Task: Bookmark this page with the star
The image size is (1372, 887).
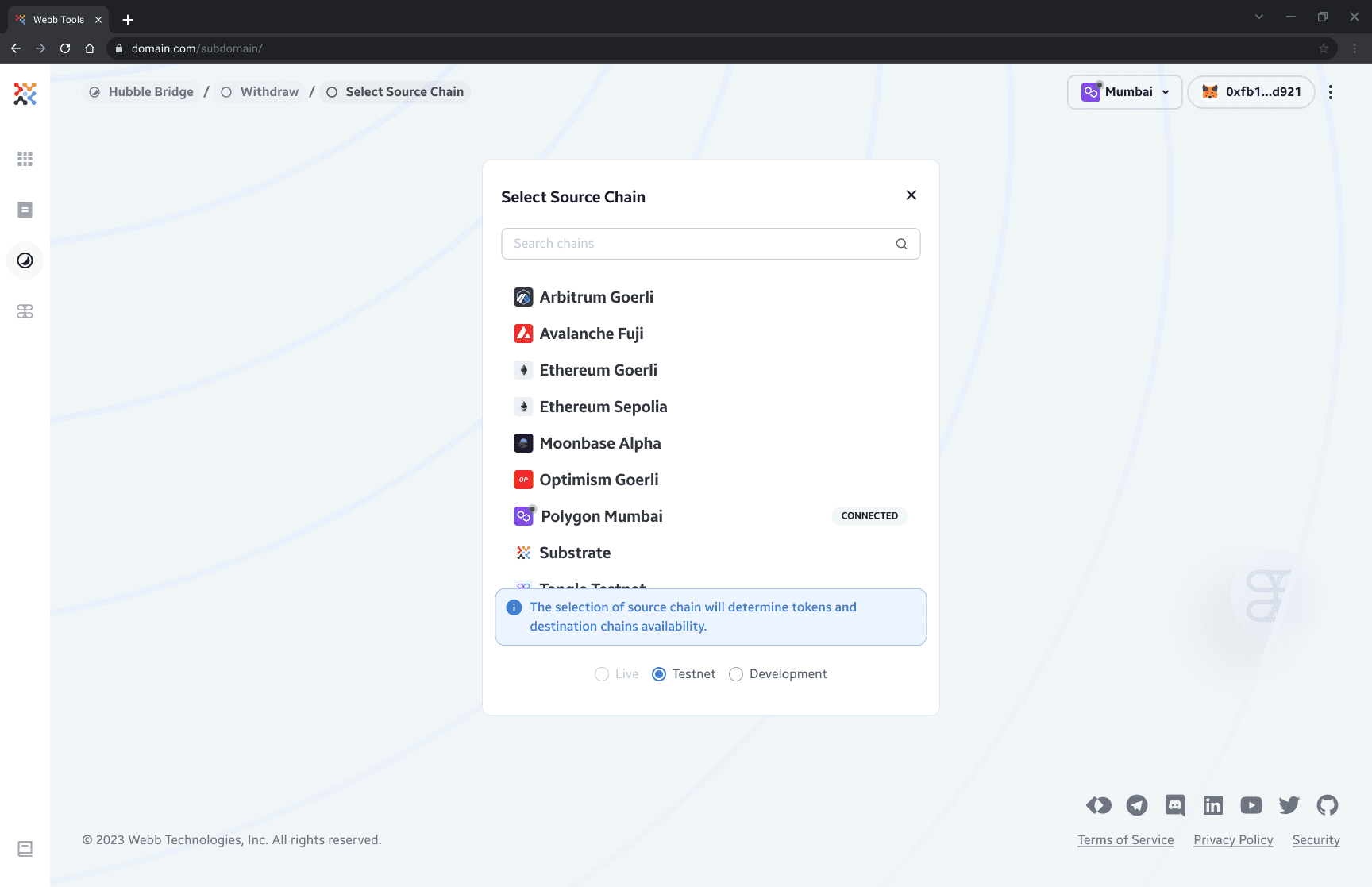Action: click(1324, 48)
